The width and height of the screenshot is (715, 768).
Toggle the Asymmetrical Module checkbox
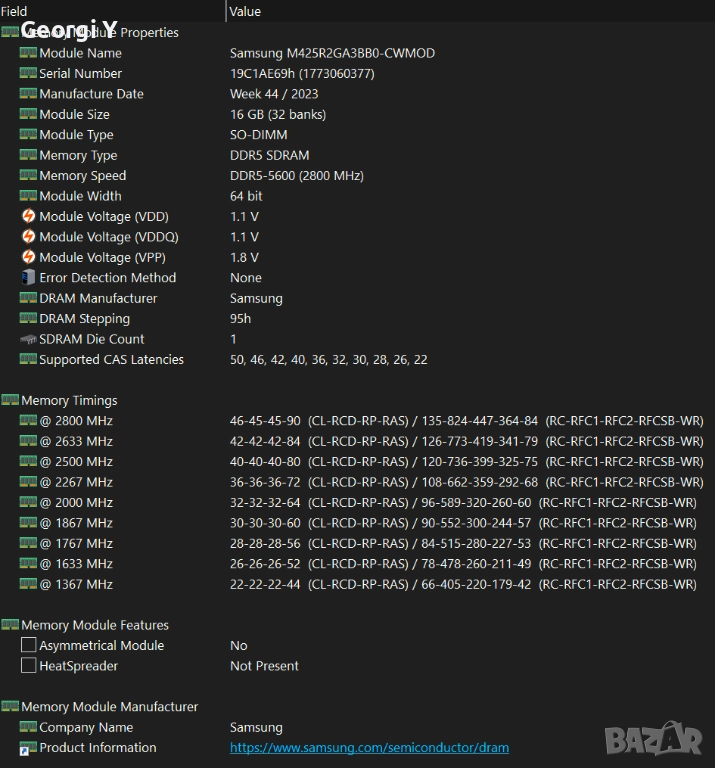coord(28,646)
